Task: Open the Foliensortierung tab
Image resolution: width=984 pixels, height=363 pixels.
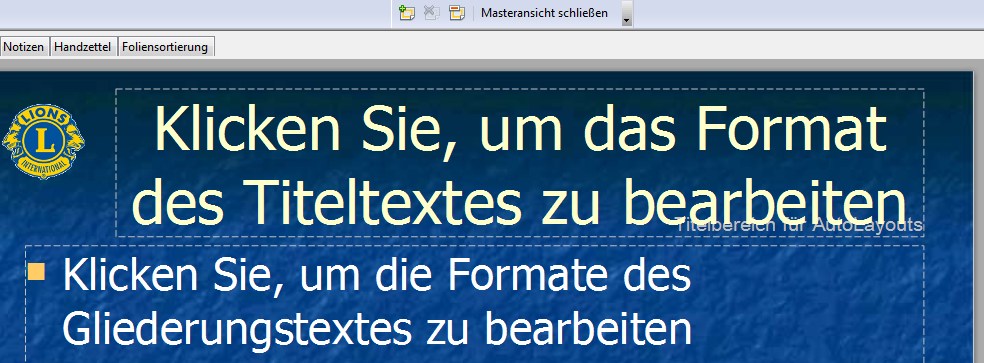Action: point(165,46)
